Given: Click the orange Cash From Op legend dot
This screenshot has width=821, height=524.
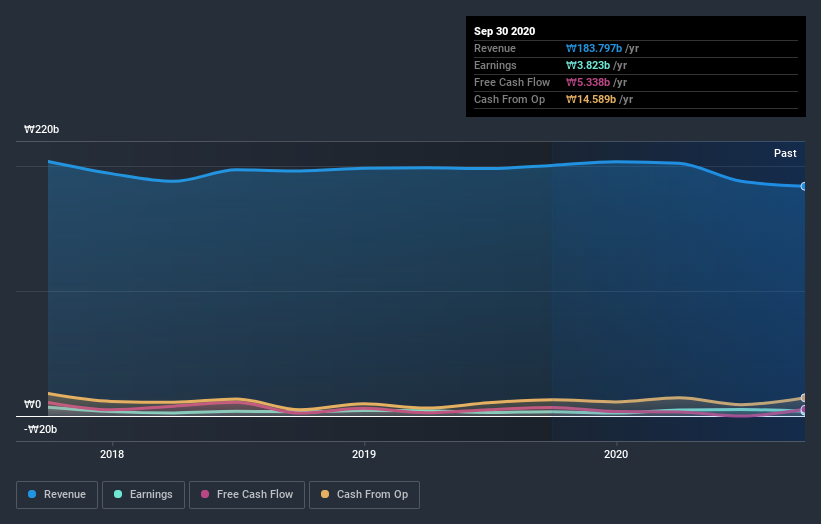Looking at the screenshot, I should click(x=325, y=494).
